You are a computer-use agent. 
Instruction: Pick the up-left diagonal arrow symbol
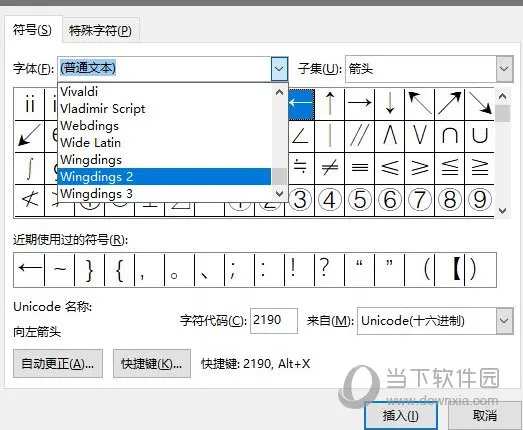(x=420, y=104)
